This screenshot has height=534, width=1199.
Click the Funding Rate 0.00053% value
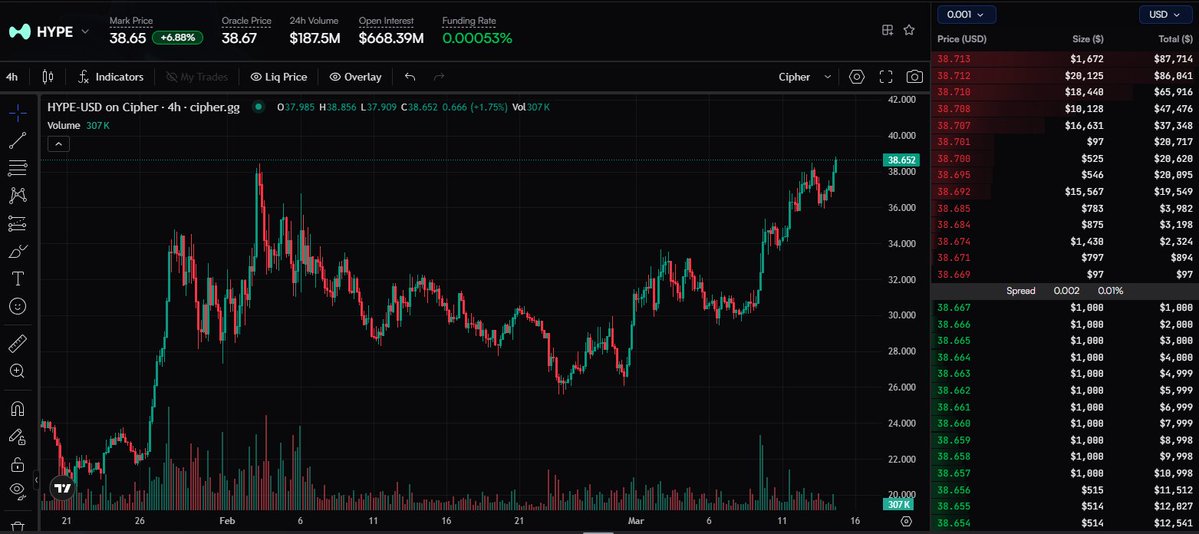point(477,37)
